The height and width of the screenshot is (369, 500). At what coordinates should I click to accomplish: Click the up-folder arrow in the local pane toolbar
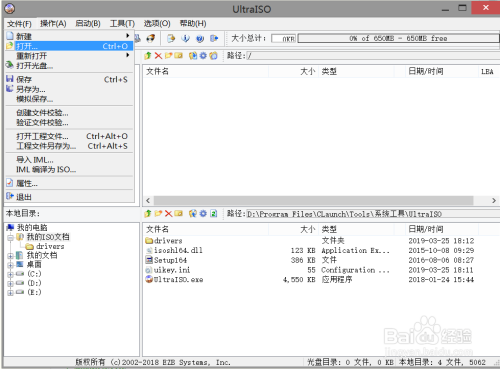pos(148,213)
